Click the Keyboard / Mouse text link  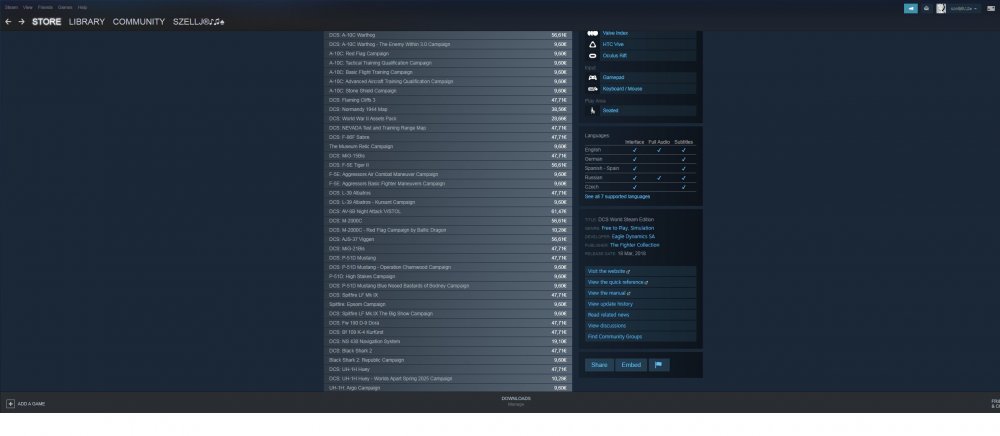coord(622,89)
